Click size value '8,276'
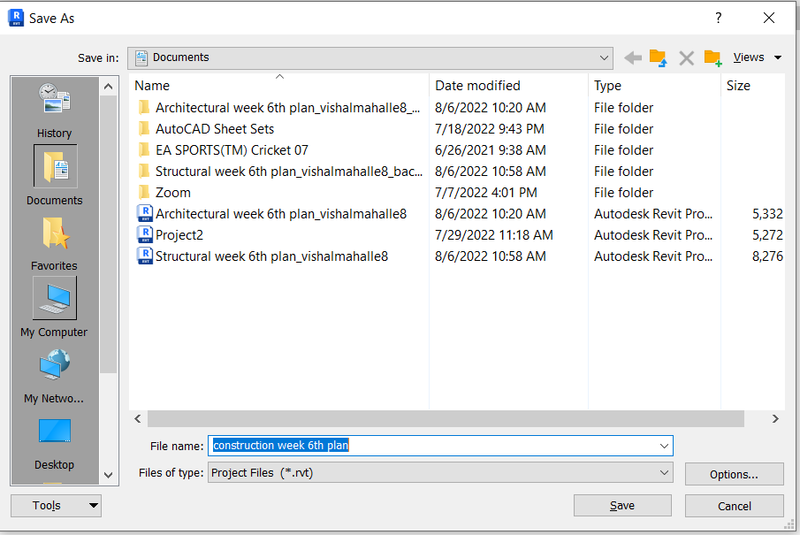The image size is (800, 535). 767,256
